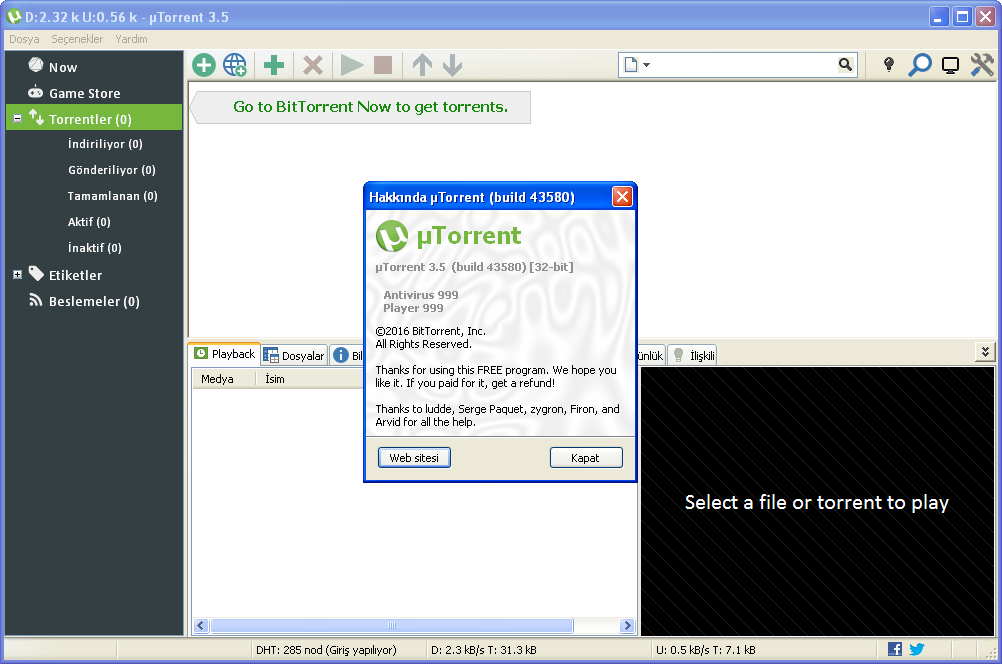The height and width of the screenshot is (664, 1002).
Task: Click the Add Torrent green plus-circle icon
Action: click(x=204, y=65)
